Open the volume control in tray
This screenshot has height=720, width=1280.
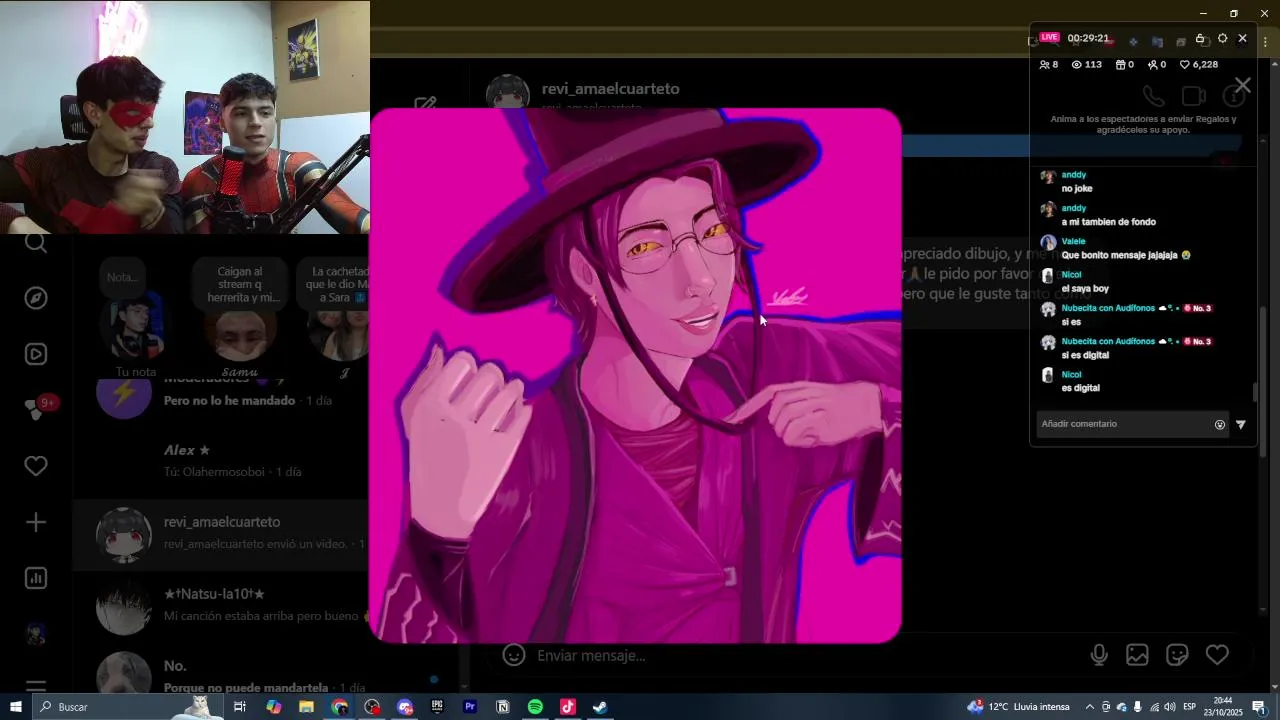(x=1169, y=707)
